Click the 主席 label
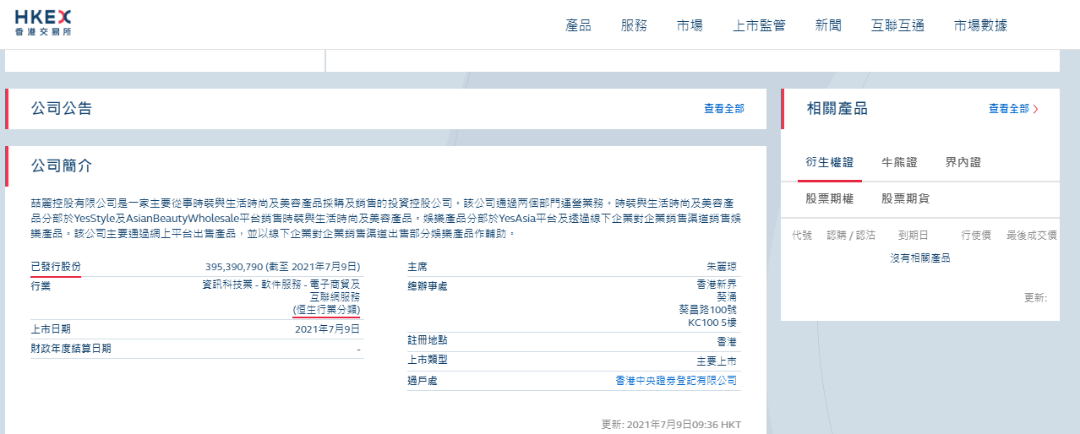 [x=417, y=267]
